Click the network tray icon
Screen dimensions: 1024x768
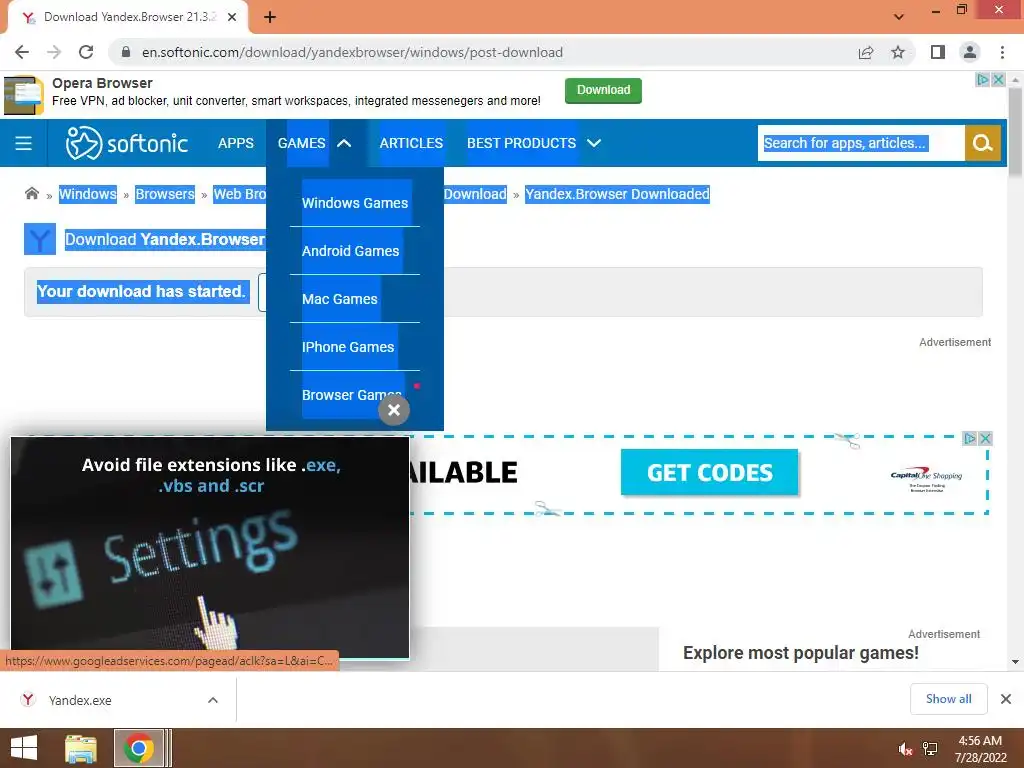(x=930, y=749)
